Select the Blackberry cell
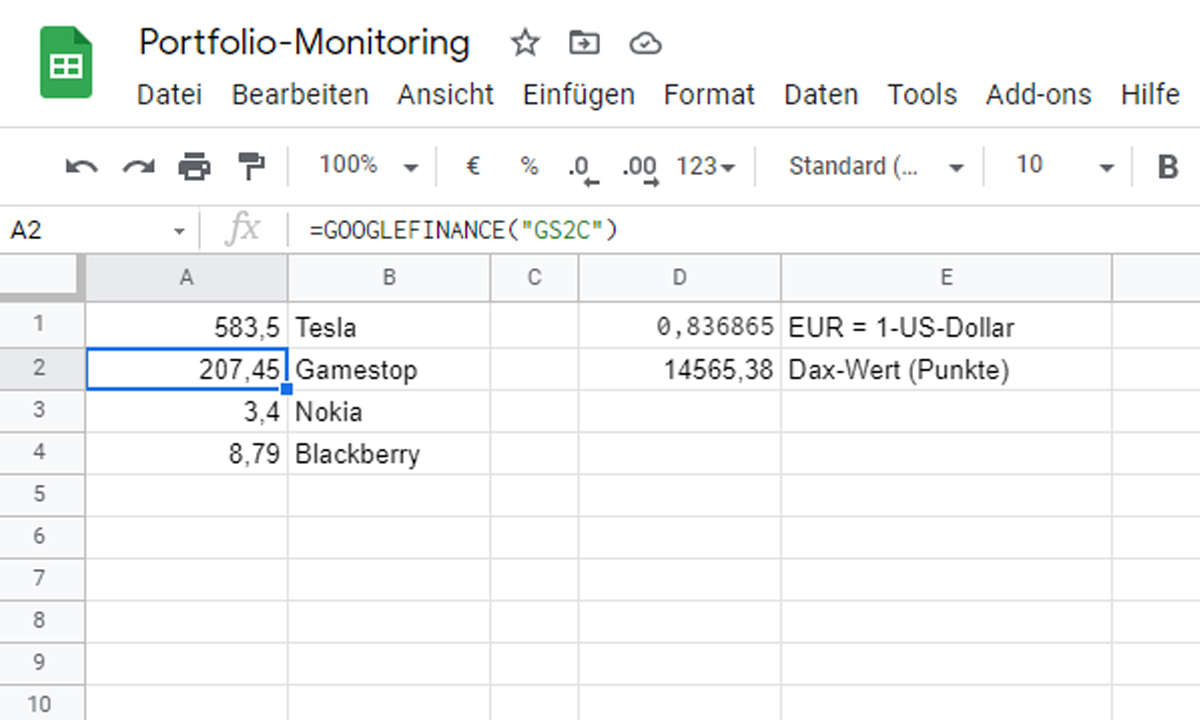The width and height of the screenshot is (1200, 720). tap(389, 453)
